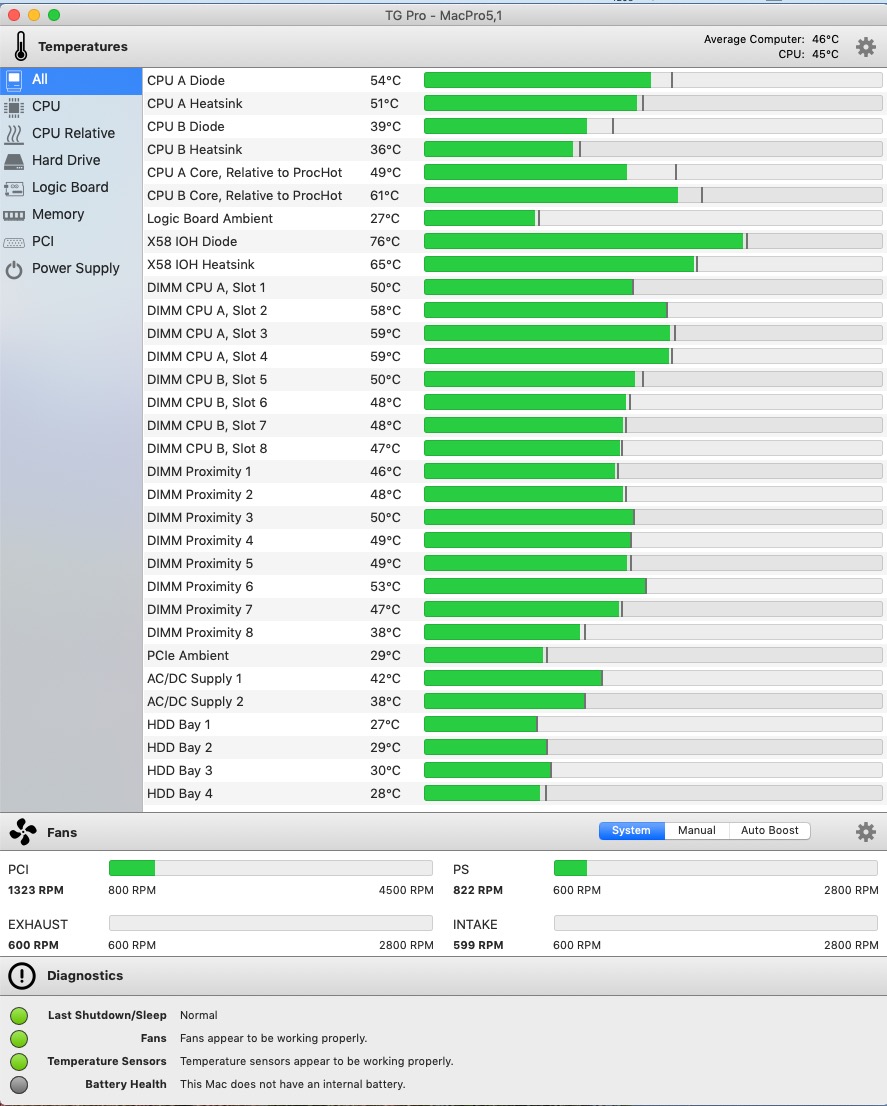Select DIMM CPU A, Slot 3 row
The height and width of the screenshot is (1106, 887).
point(514,334)
